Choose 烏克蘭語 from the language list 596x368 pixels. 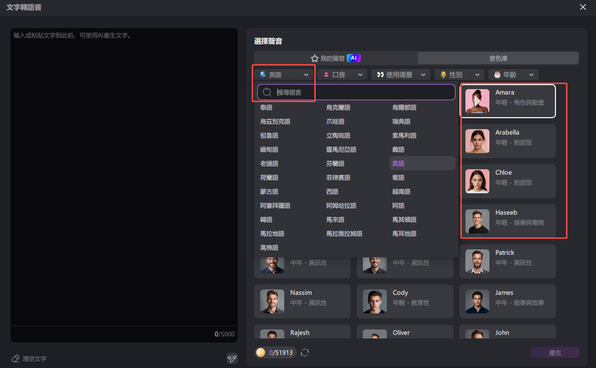[338, 108]
